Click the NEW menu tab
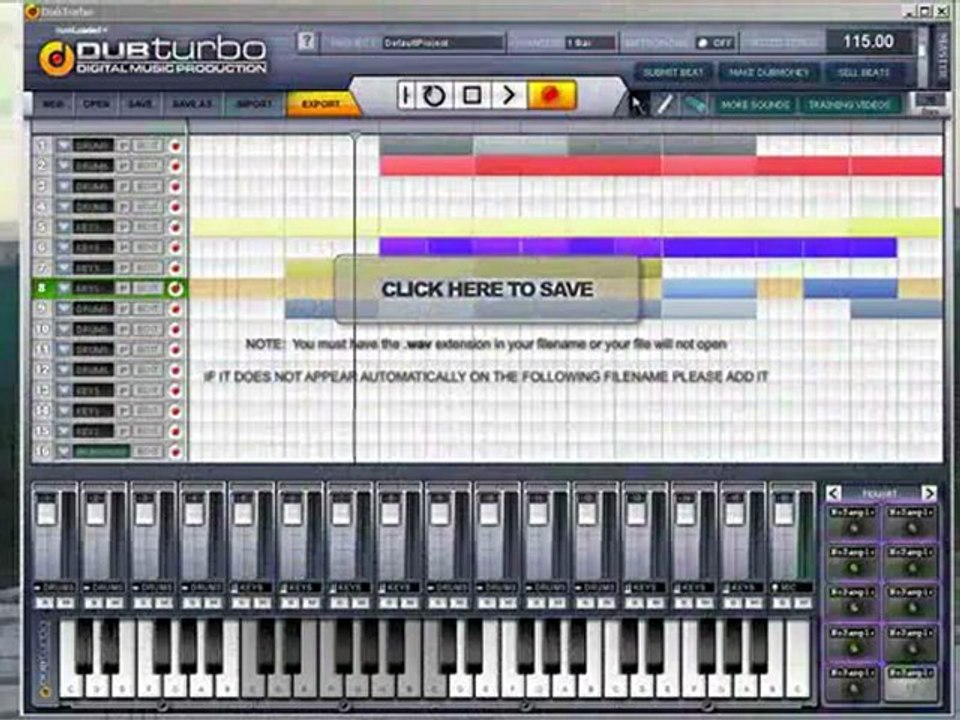The height and width of the screenshot is (720, 960). pyautogui.click(x=53, y=104)
